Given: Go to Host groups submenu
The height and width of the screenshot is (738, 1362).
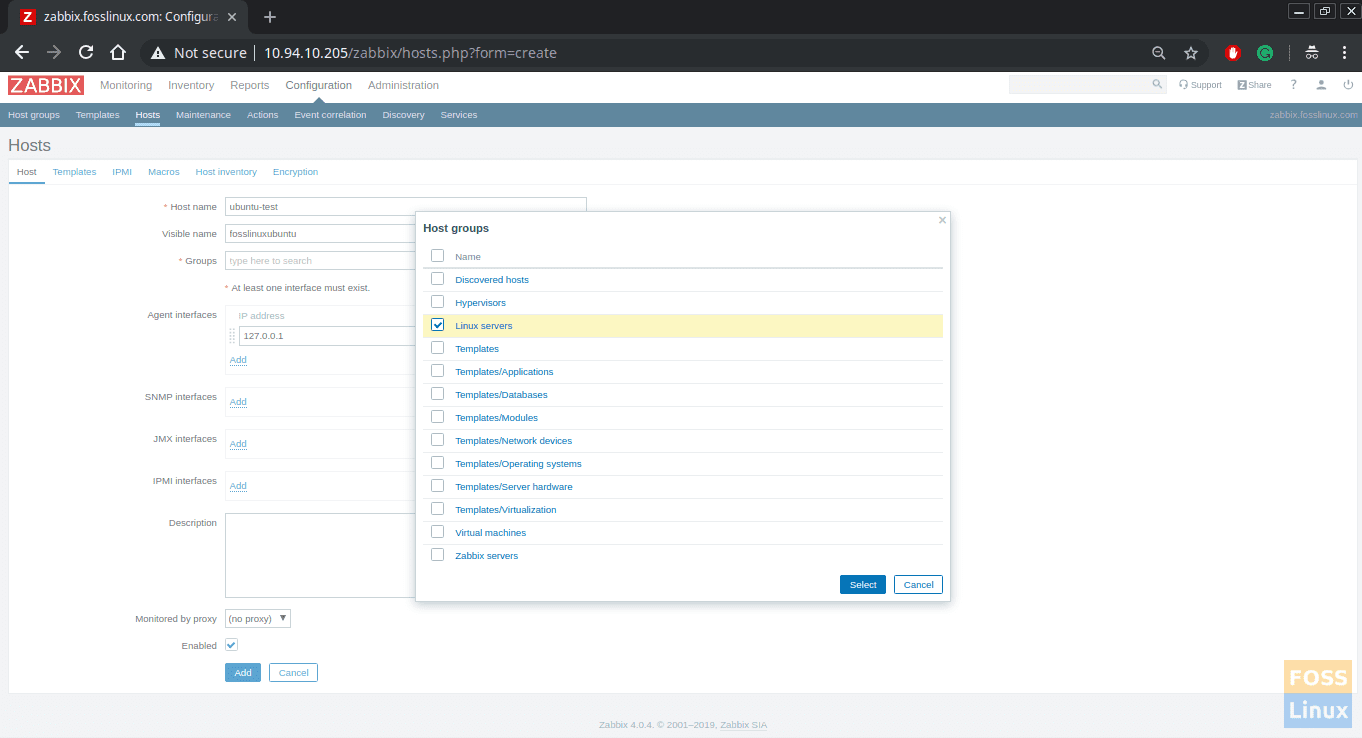Looking at the screenshot, I should [34, 115].
